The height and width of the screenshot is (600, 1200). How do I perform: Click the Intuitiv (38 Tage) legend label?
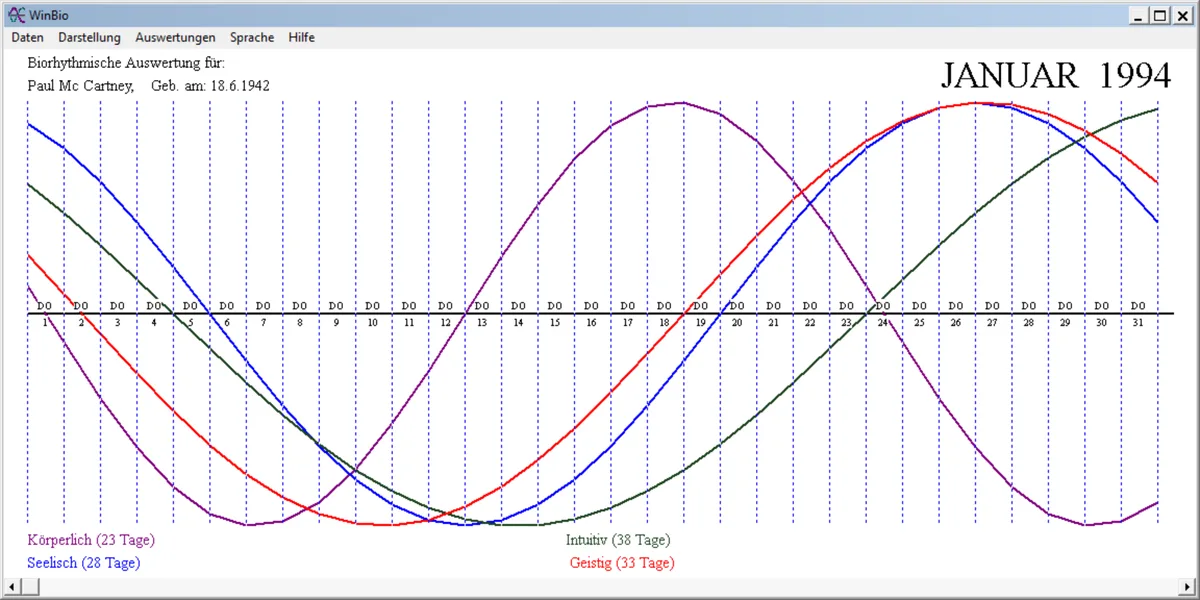point(618,540)
